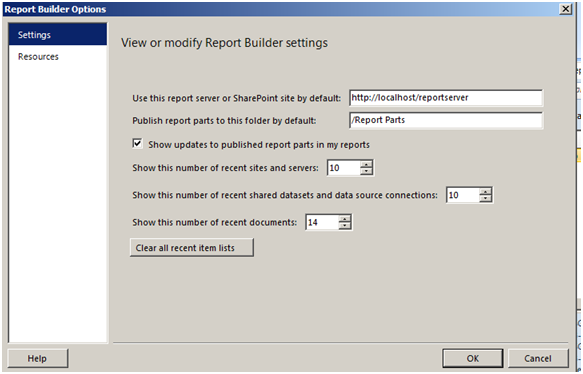The width and height of the screenshot is (583, 374).
Task: Open the Resources page in sidebar
Action: pyautogui.click(x=58, y=57)
